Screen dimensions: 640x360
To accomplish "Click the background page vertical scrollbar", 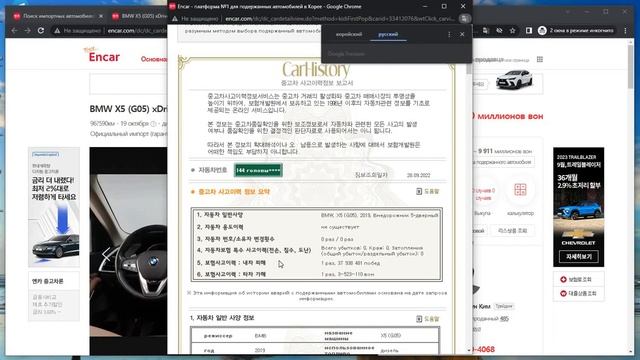I will click(x=631, y=66).
